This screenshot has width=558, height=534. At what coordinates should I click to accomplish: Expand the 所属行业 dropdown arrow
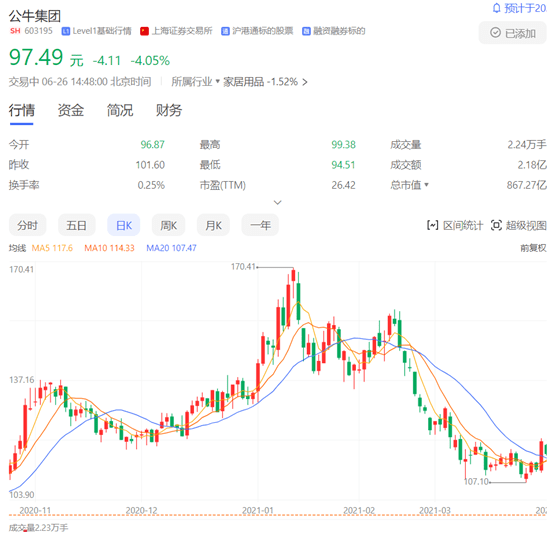point(218,81)
